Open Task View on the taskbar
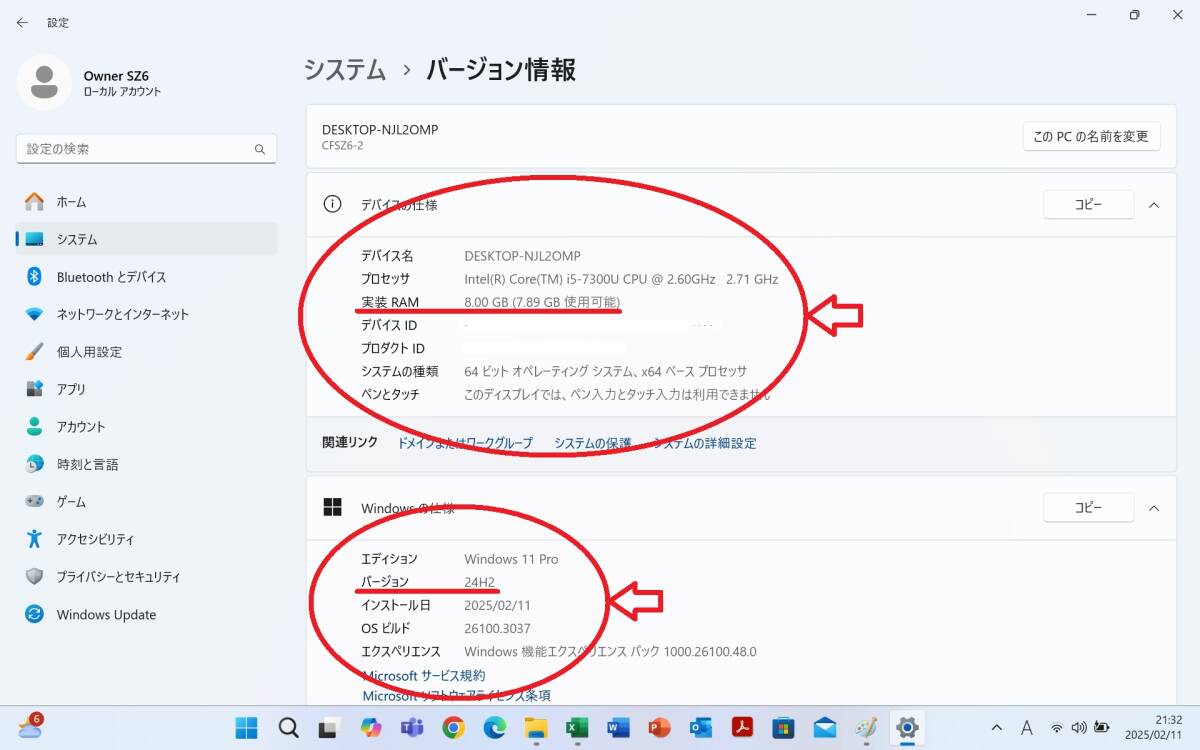The image size is (1200, 750). point(329,727)
